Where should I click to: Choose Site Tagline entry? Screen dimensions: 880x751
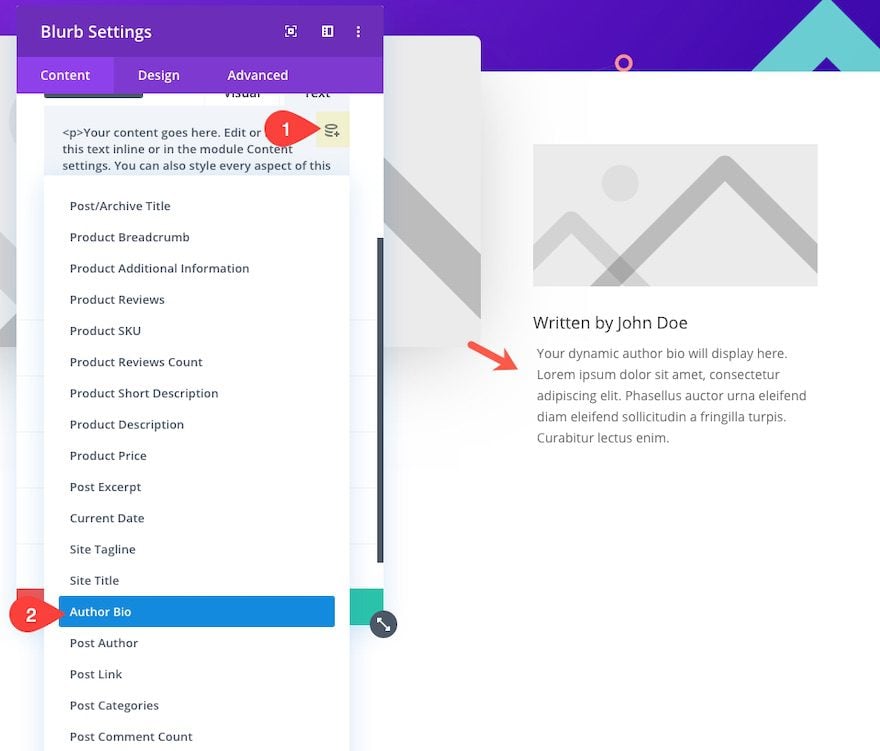196,549
